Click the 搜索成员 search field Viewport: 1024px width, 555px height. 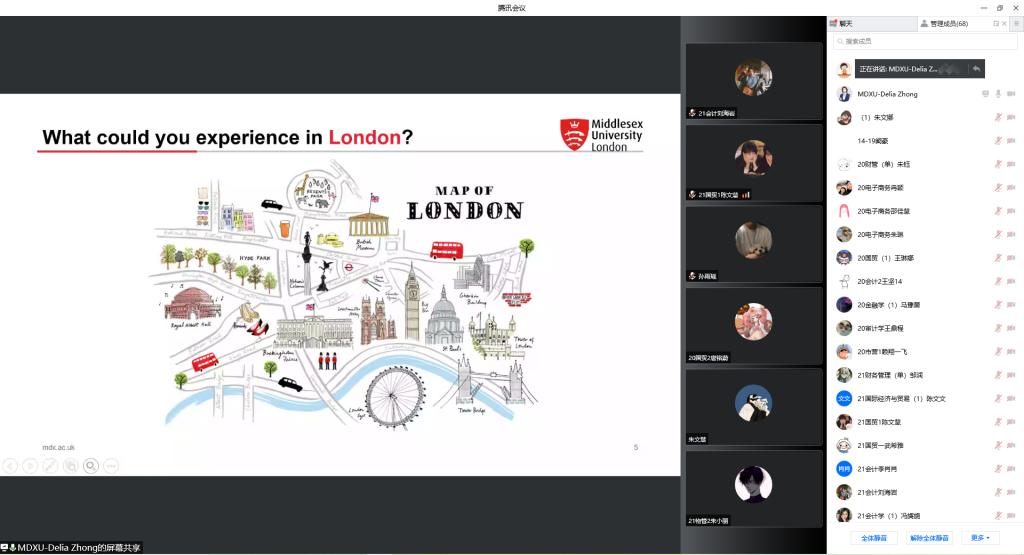click(x=925, y=41)
